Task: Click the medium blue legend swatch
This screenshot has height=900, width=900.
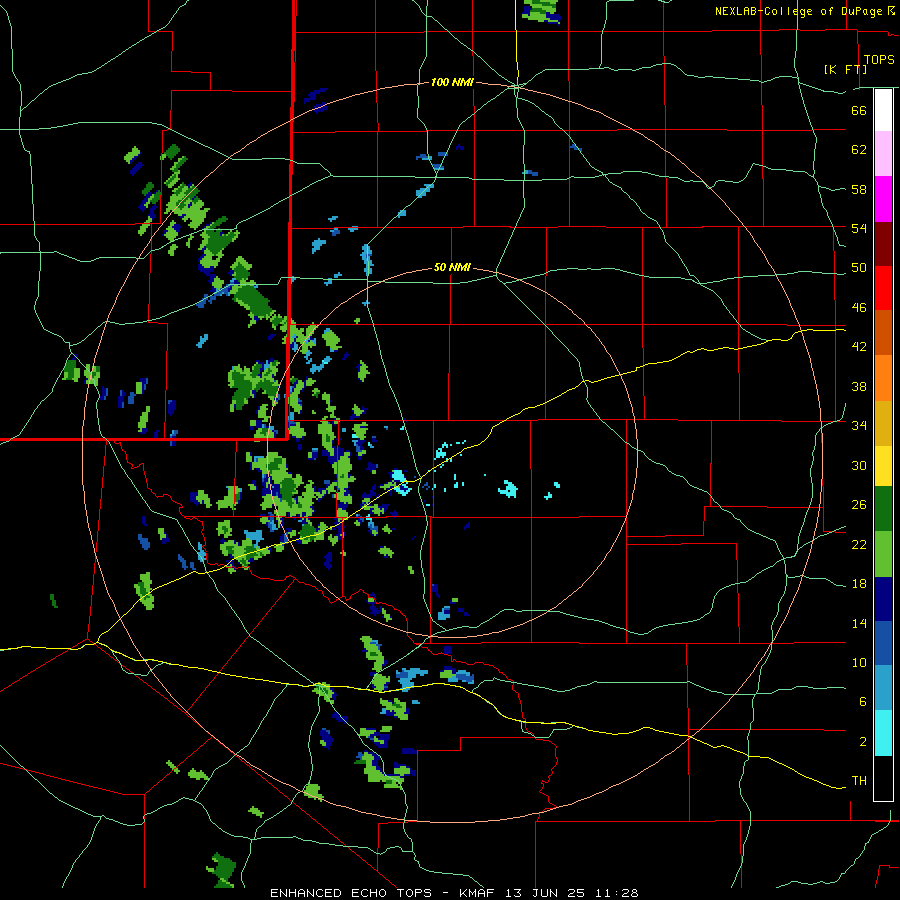Action: pos(883,643)
